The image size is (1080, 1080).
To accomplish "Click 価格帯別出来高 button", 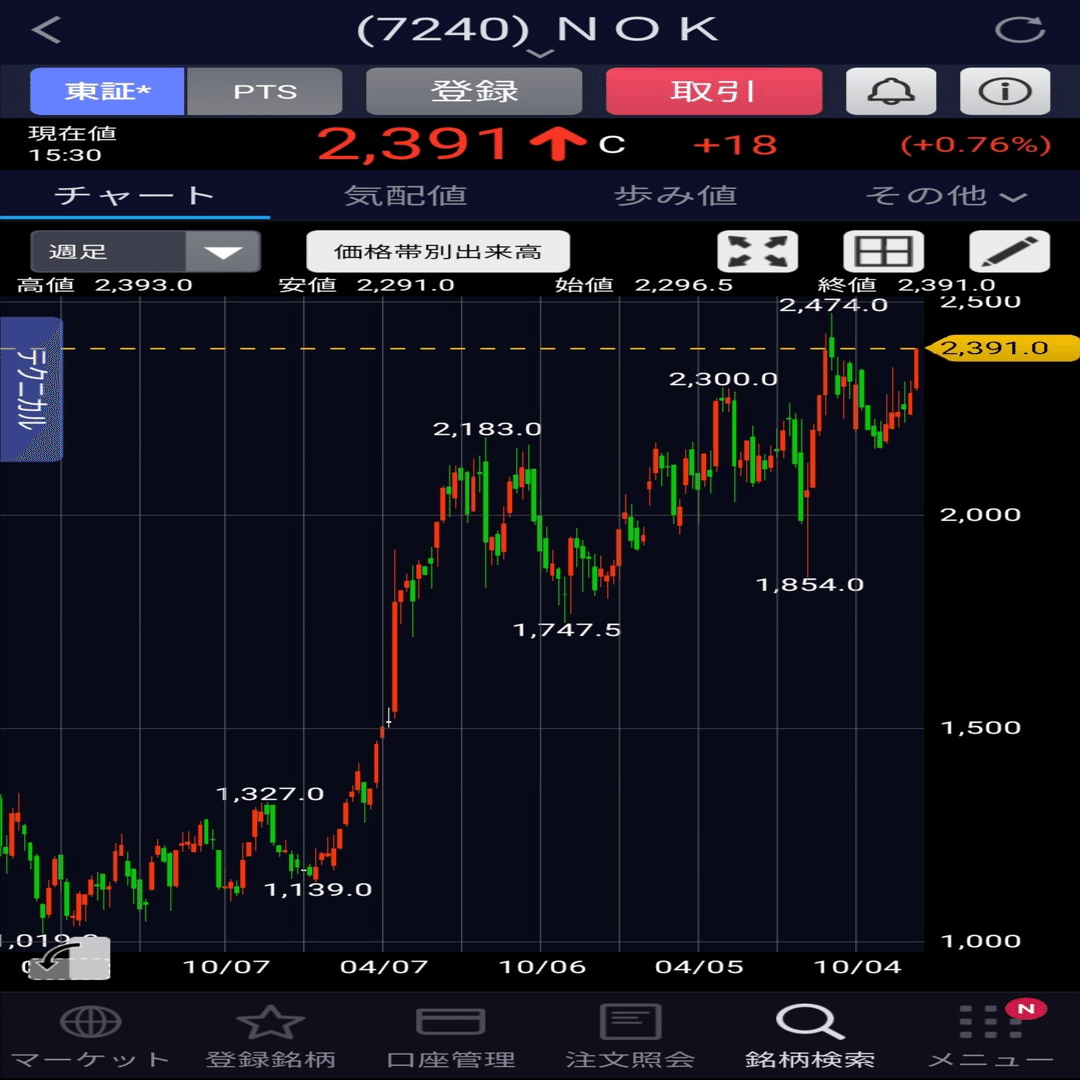I will tap(438, 251).
